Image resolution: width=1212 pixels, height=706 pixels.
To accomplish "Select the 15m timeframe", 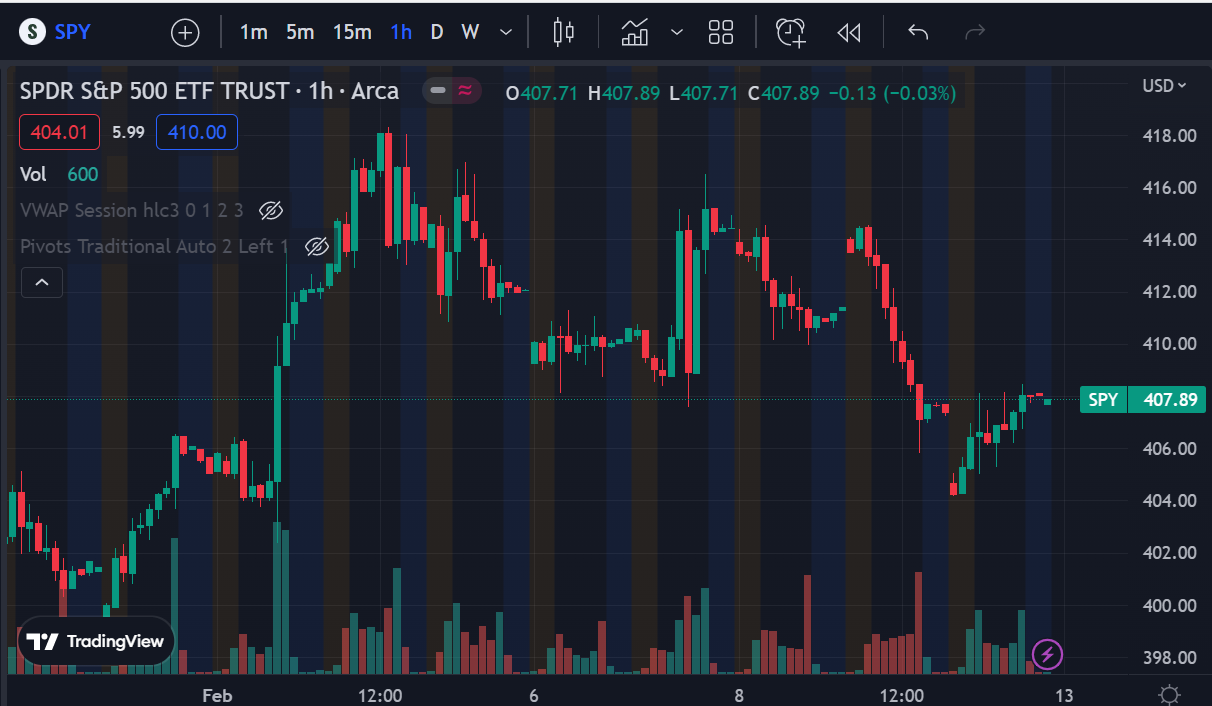I will tap(352, 32).
